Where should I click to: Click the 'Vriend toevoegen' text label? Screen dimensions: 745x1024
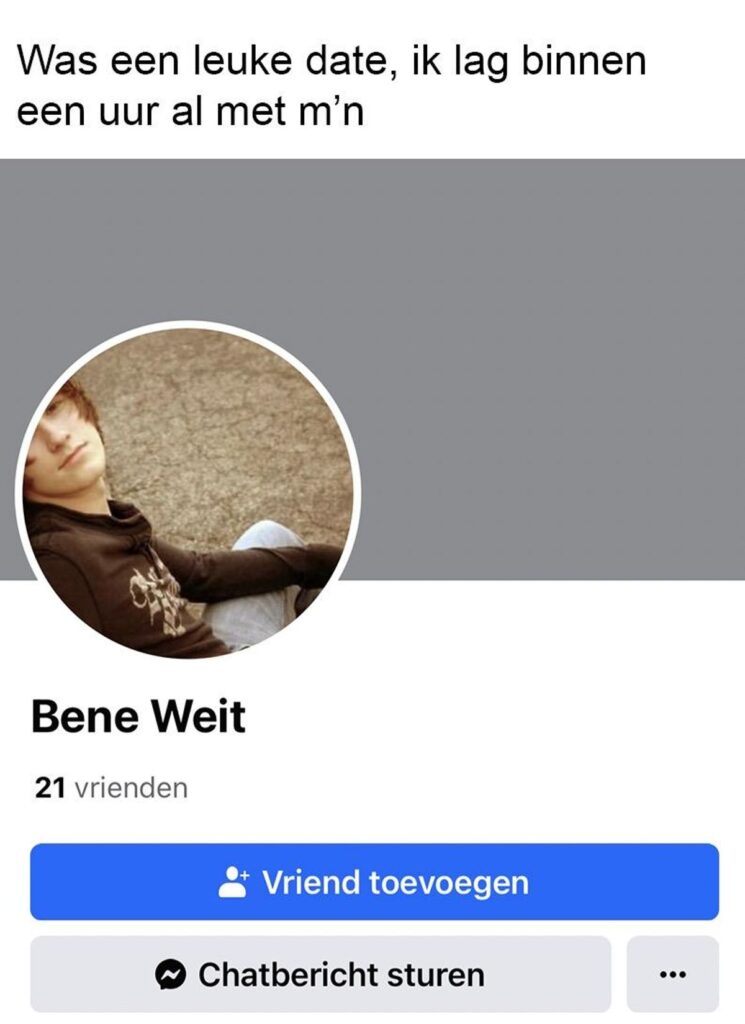click(396, 883)
